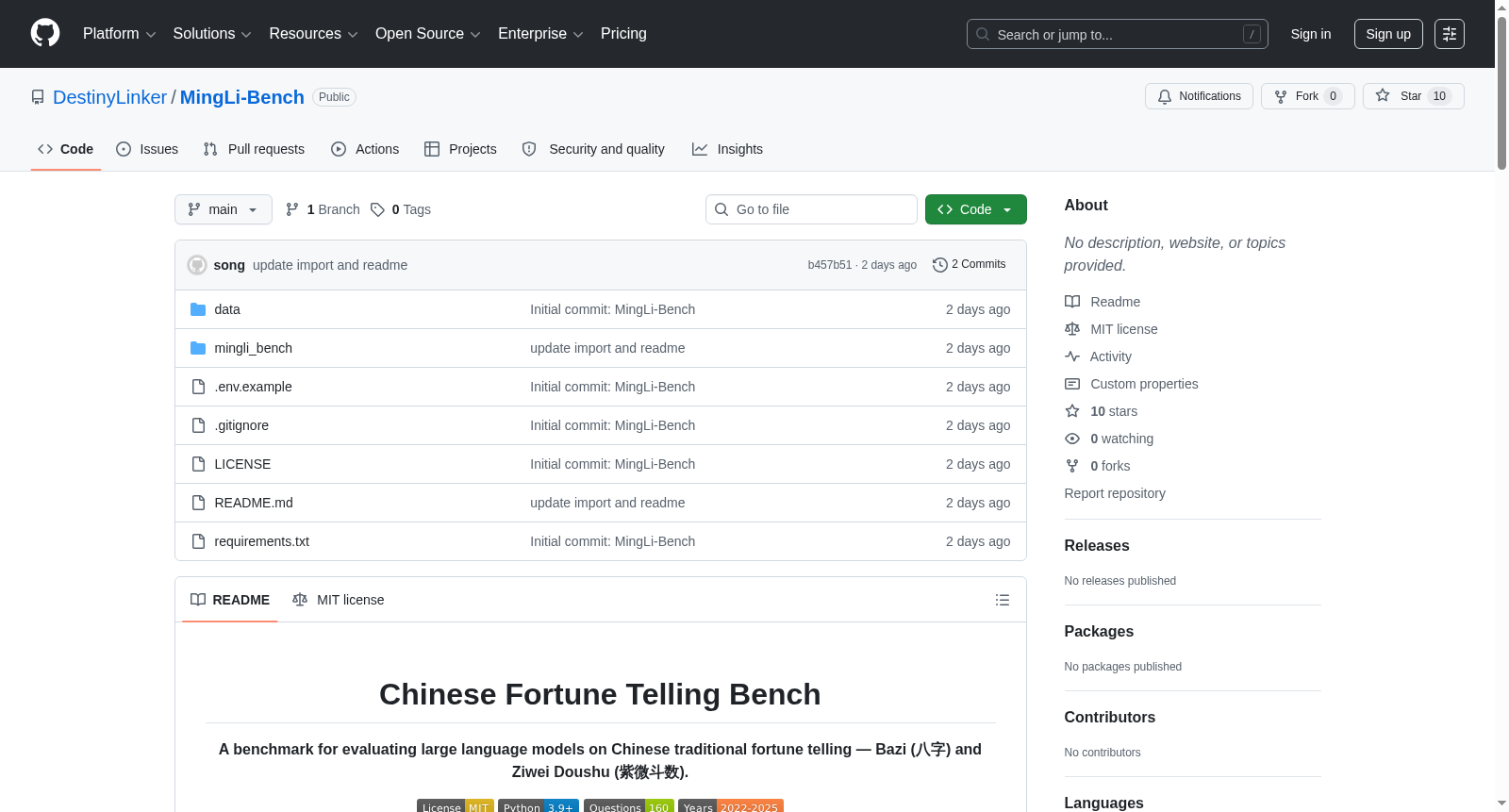This screenshot has height=812, width=1509.
Task: Open the README outline list icon
Action: coord(1003,600)
